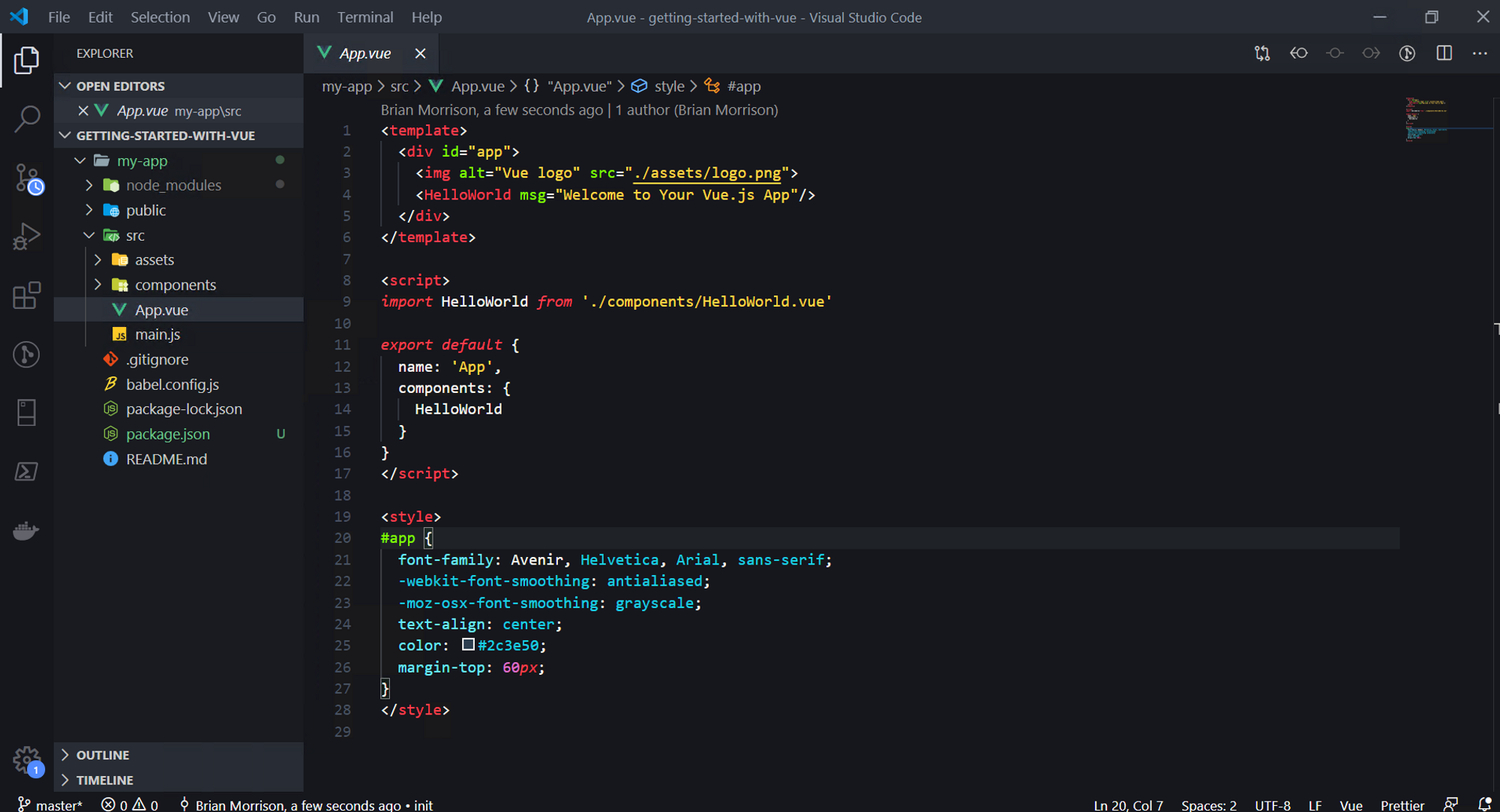Open main.js in the file tree
The image size is (1500, 812).
[157, 334]
